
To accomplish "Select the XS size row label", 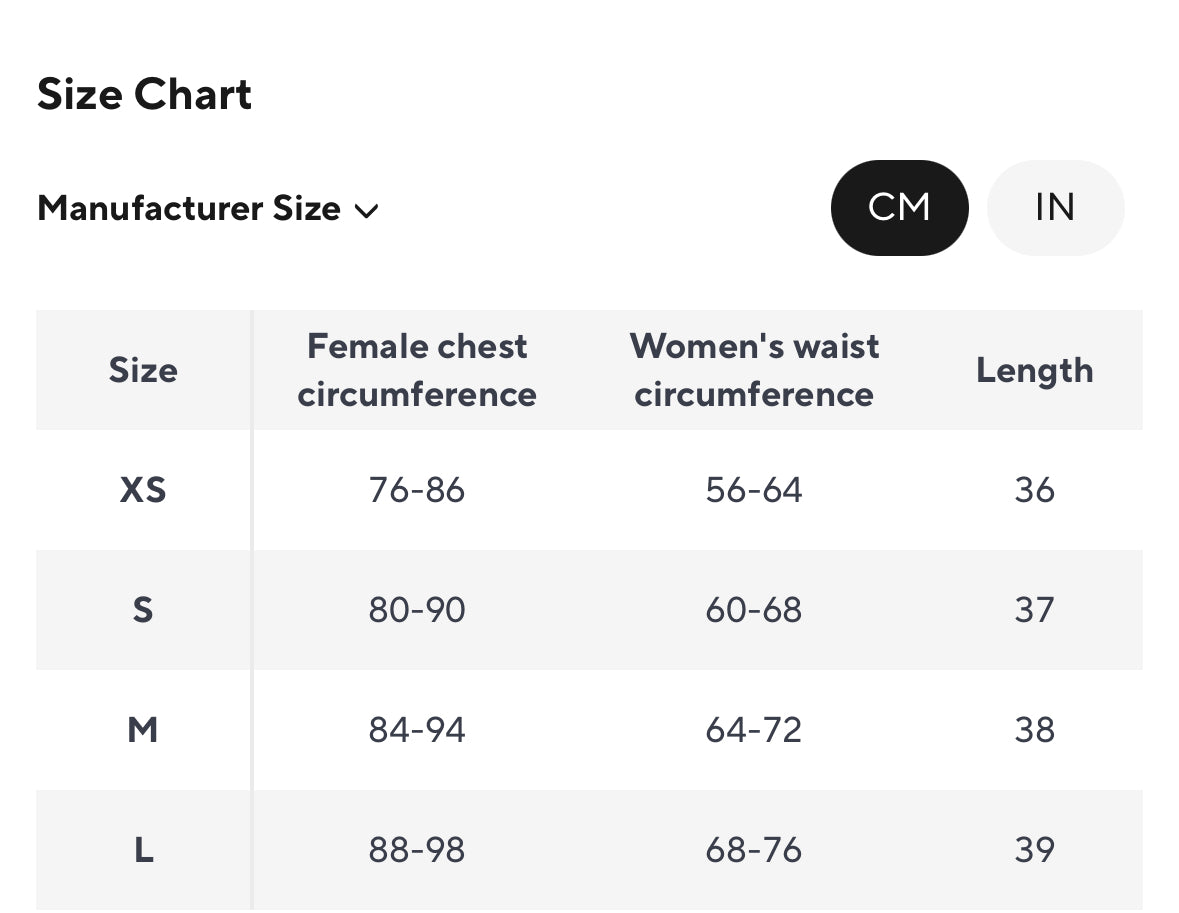I will click(143, 490).
